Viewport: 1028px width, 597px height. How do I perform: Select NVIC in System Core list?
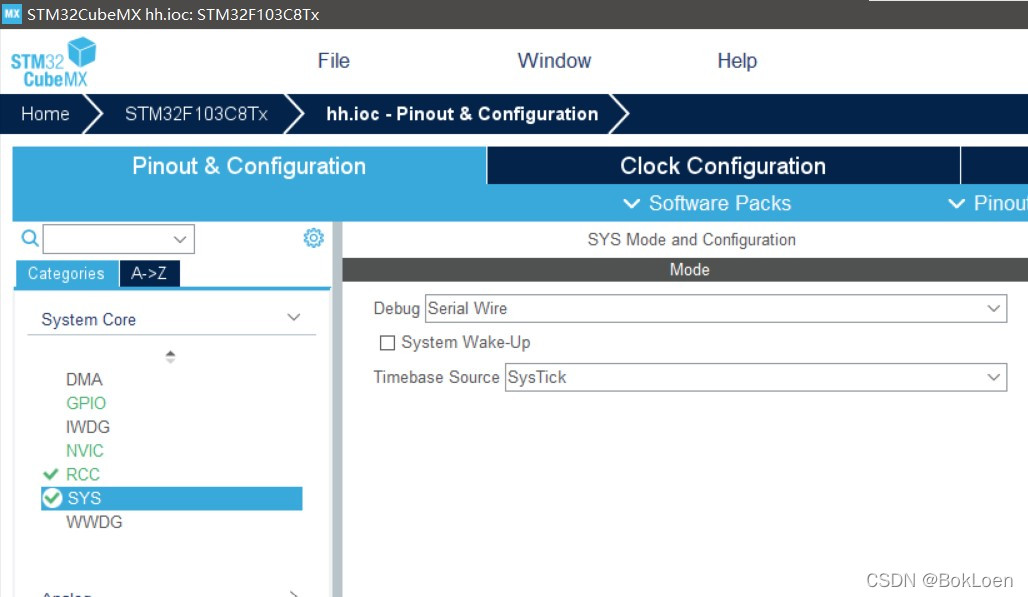[x=85, y=451]
